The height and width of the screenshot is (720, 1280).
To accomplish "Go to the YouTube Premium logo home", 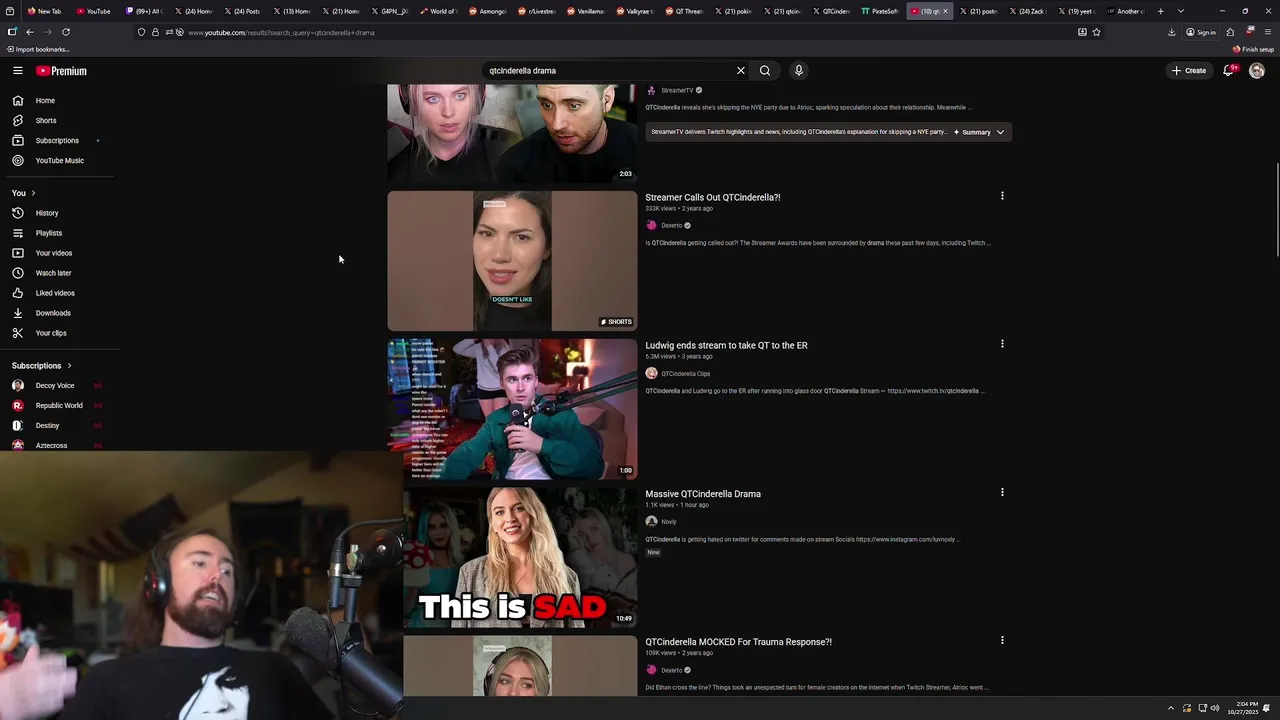I will coord(62,71).
